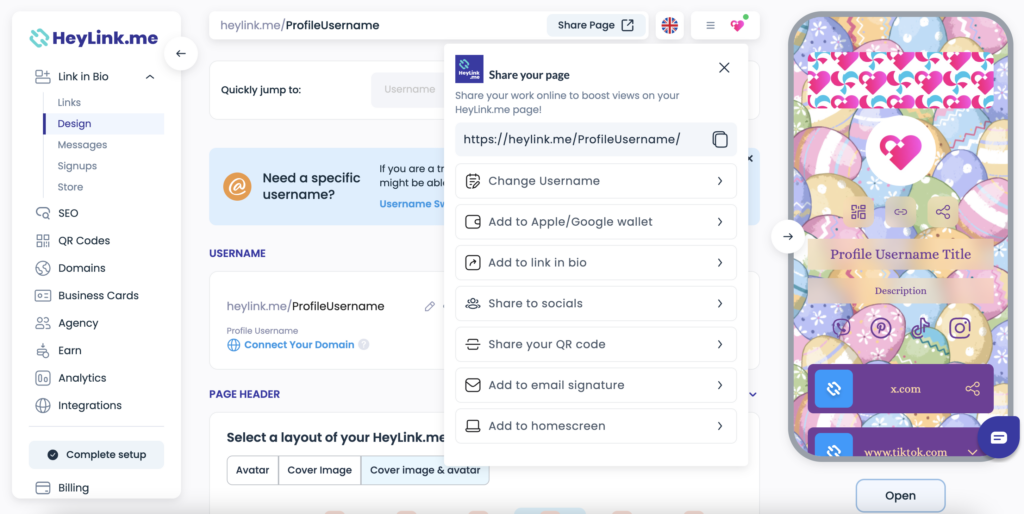The image size is (1024, 514).
Task: Open Viber icon in preview
Action: click(x=842, y=327)
